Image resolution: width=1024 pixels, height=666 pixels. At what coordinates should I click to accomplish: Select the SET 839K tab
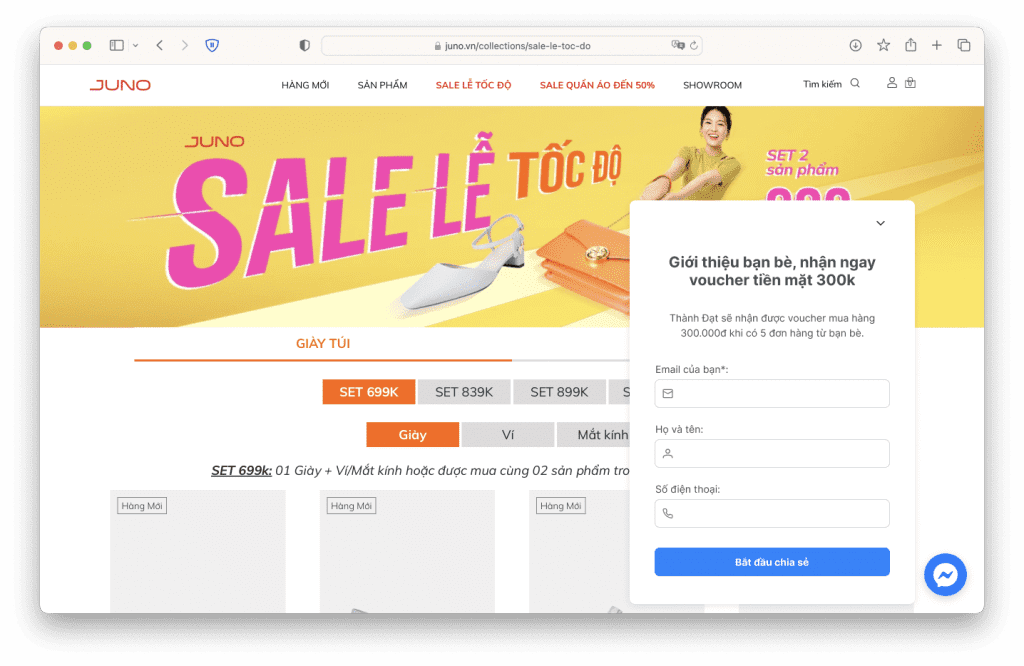click(x=464, y=392)
